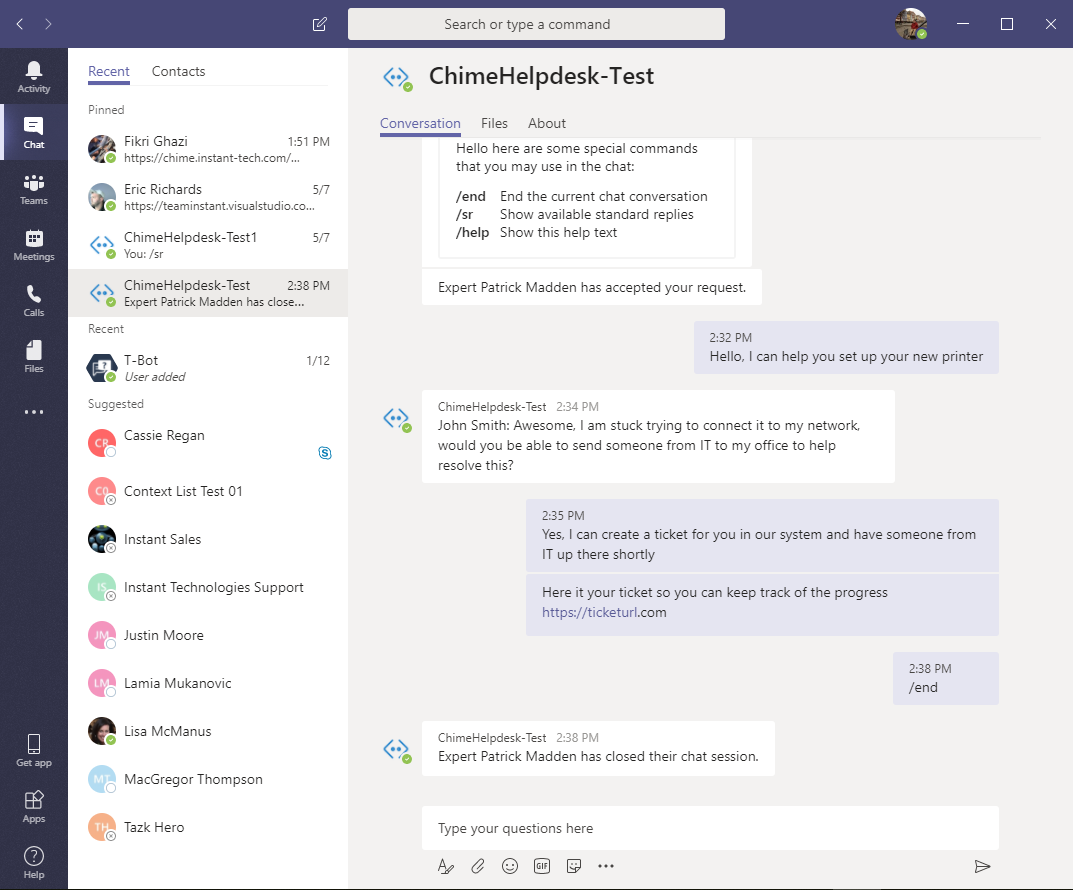Select Lamia Mukanovic contact
Screen dimensions: 1073x890
pos(208,683)
